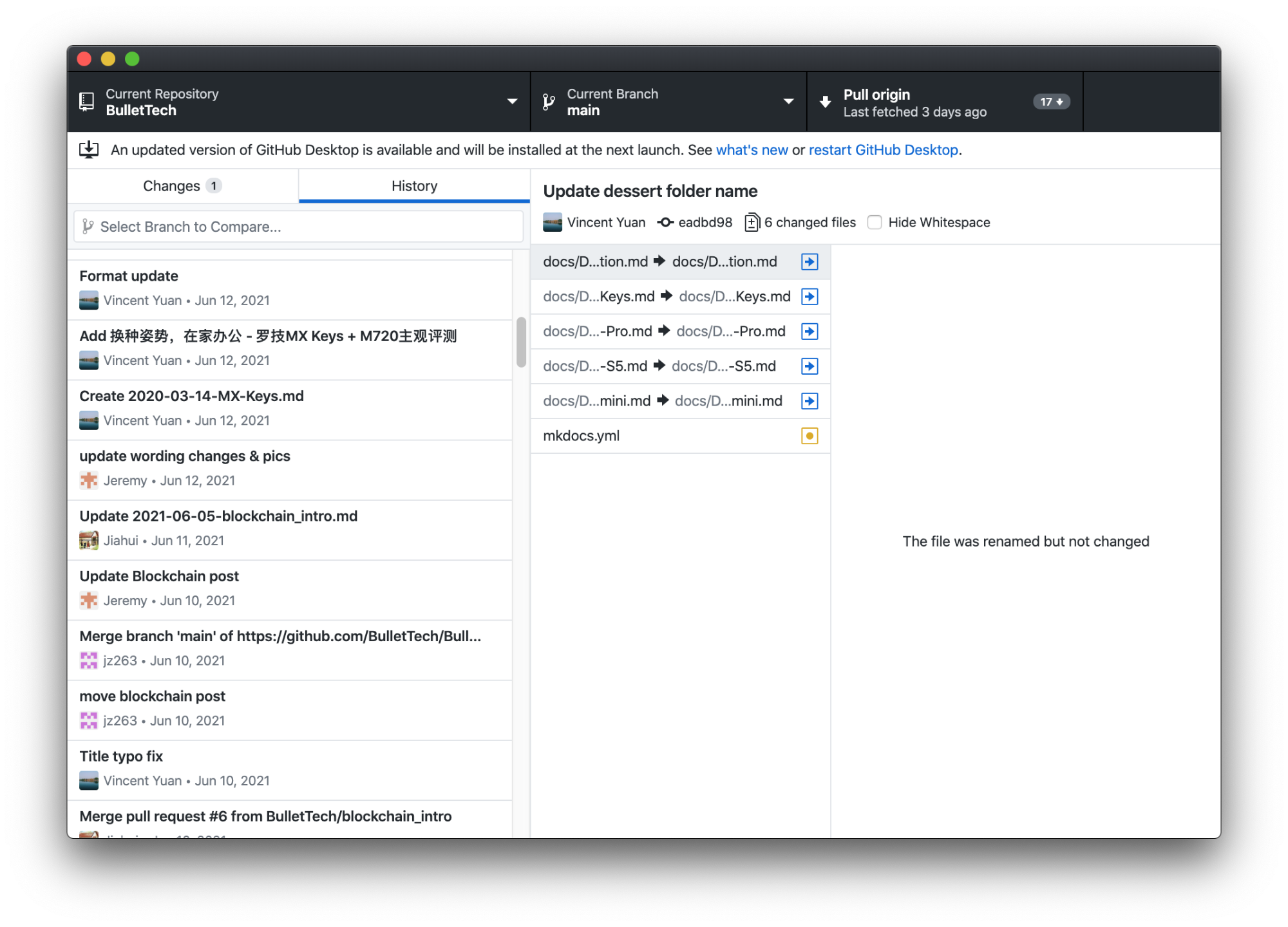Viewport: 1288px width, 927px height.
Task: Enable the Hide Whitespace checkbox
Action: point(875,222)
